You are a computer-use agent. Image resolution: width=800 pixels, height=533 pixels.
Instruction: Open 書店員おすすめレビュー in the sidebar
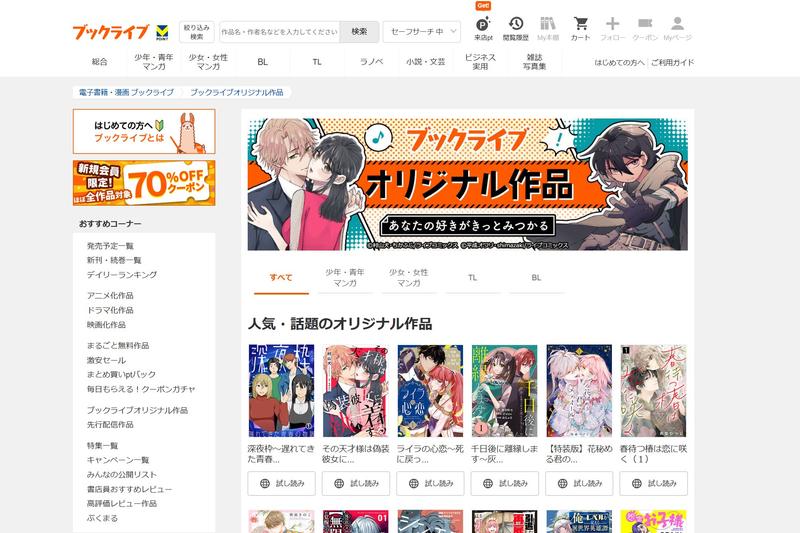pyautogui.click(x=130, y=489)
